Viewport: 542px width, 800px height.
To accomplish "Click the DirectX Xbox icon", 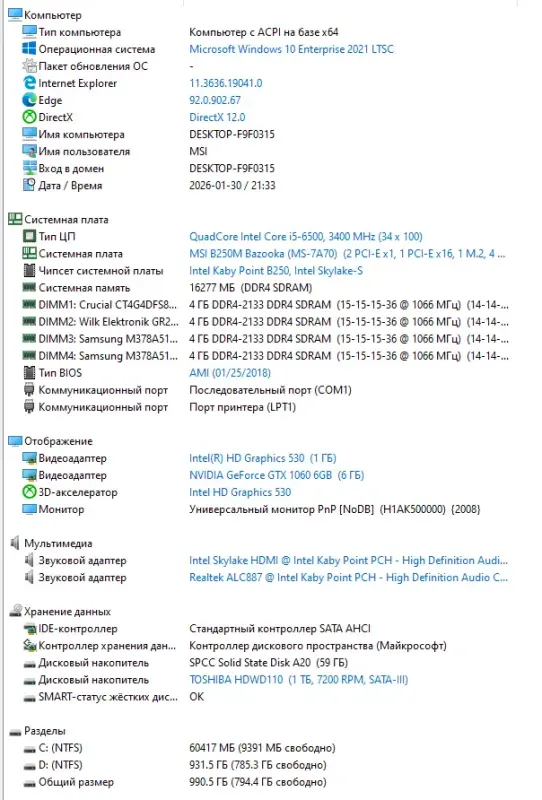I will (29, 117).
